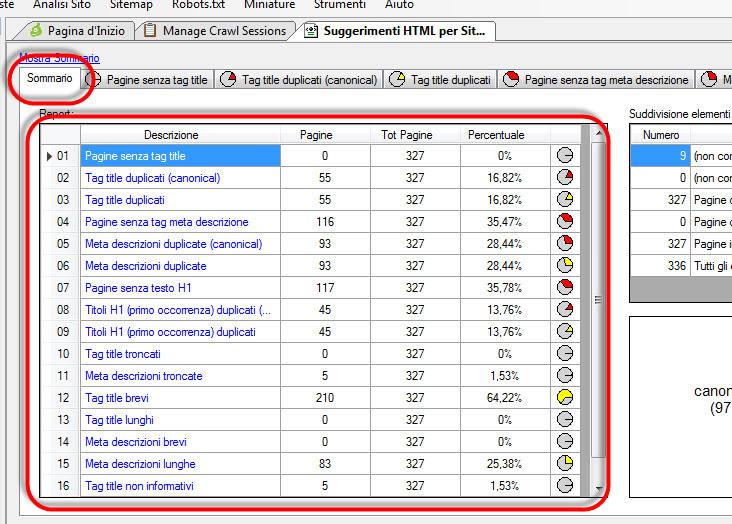The width and height of the screenshot is (732, 524).
Task: Click the 116 pages cell
Action: (x=325, y=222)
